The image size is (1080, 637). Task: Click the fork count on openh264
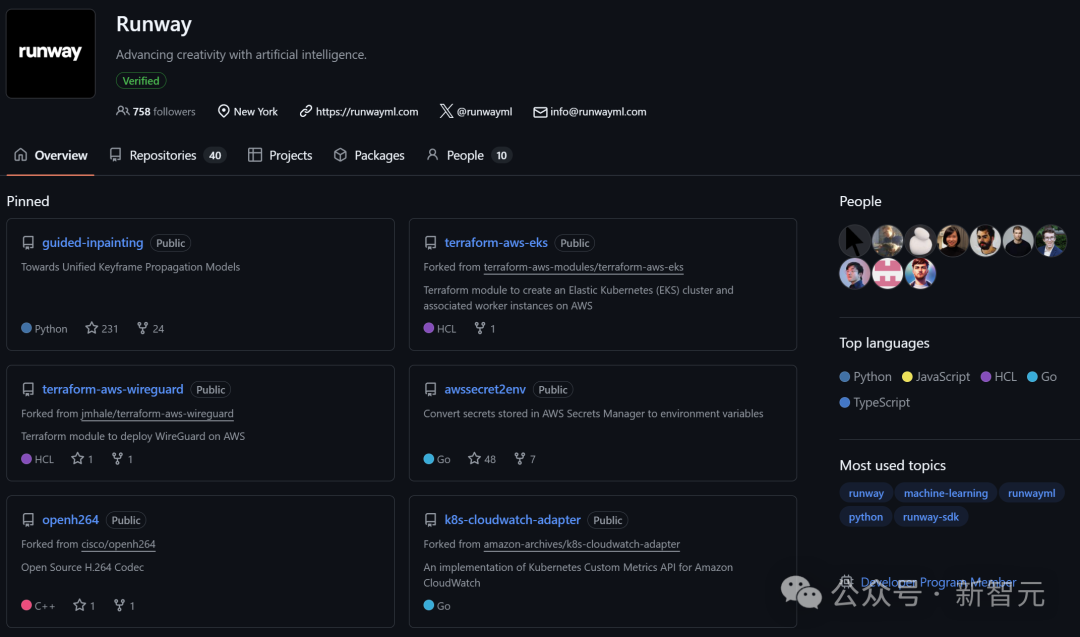(124, 605)
